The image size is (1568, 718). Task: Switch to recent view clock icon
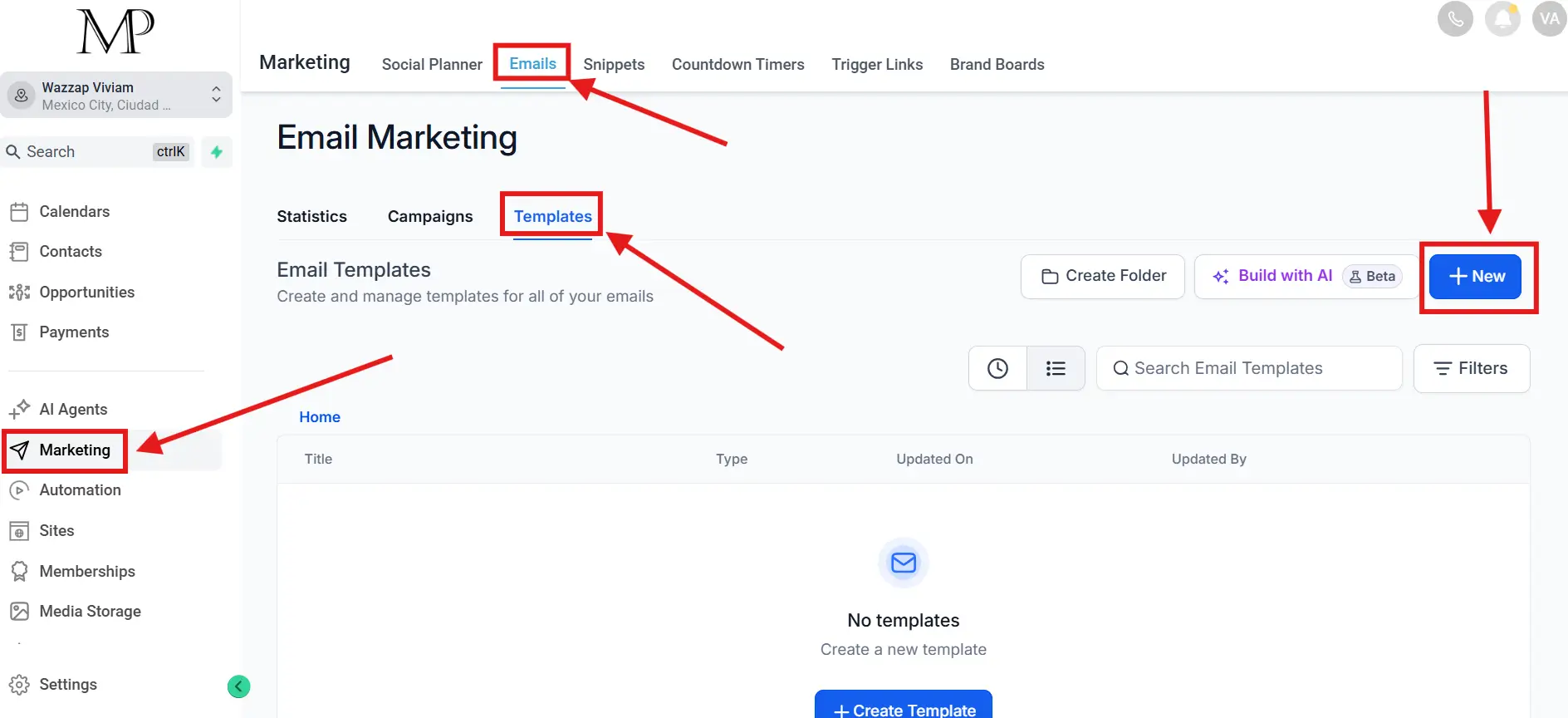tap(997, 368)
